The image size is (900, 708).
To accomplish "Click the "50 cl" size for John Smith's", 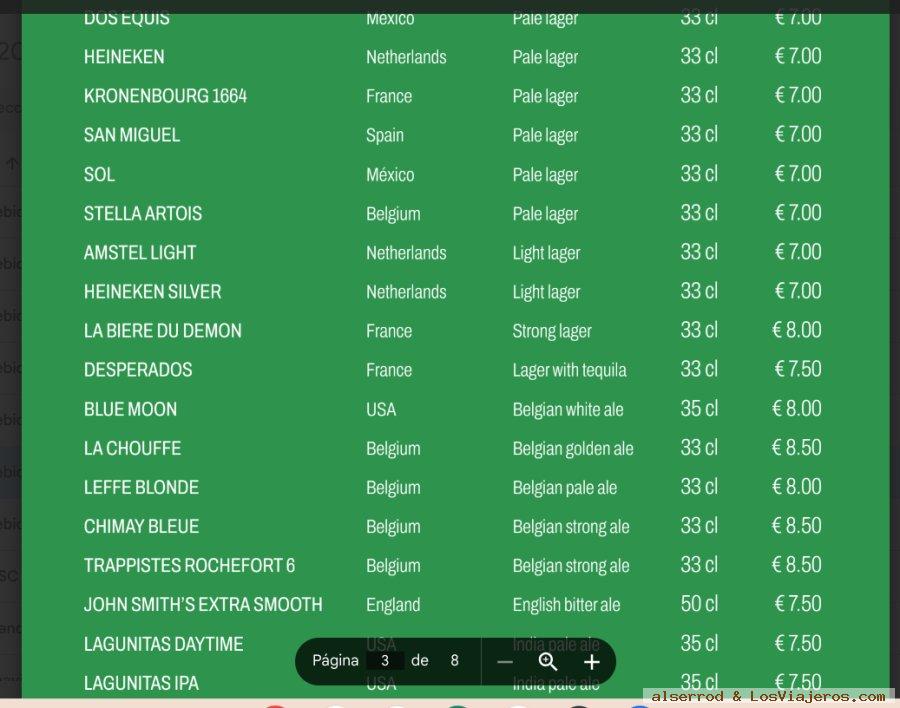I will 699,604.
